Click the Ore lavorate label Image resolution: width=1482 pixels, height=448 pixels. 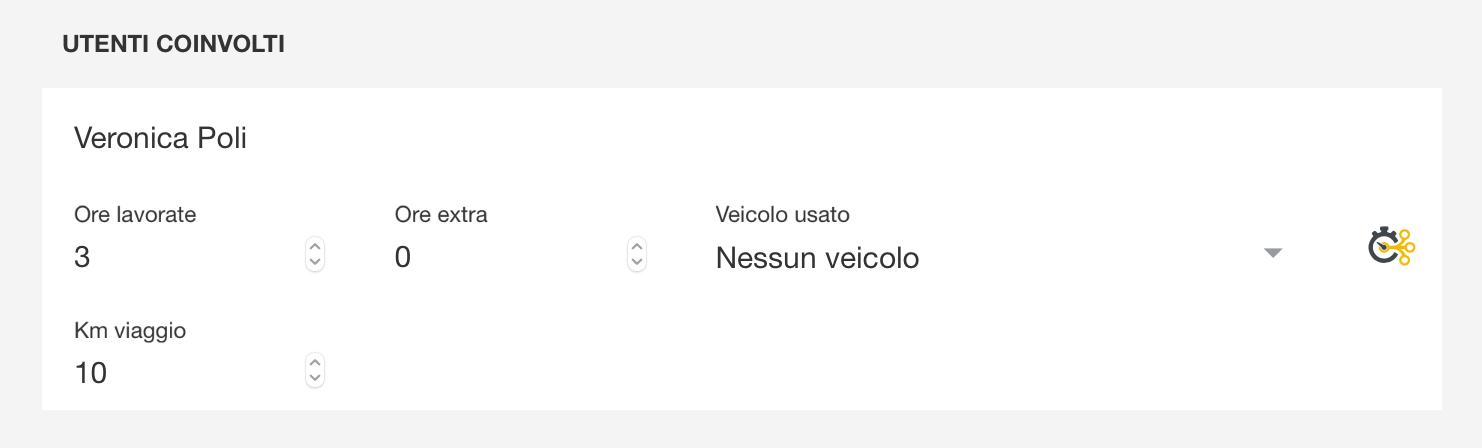135,214
